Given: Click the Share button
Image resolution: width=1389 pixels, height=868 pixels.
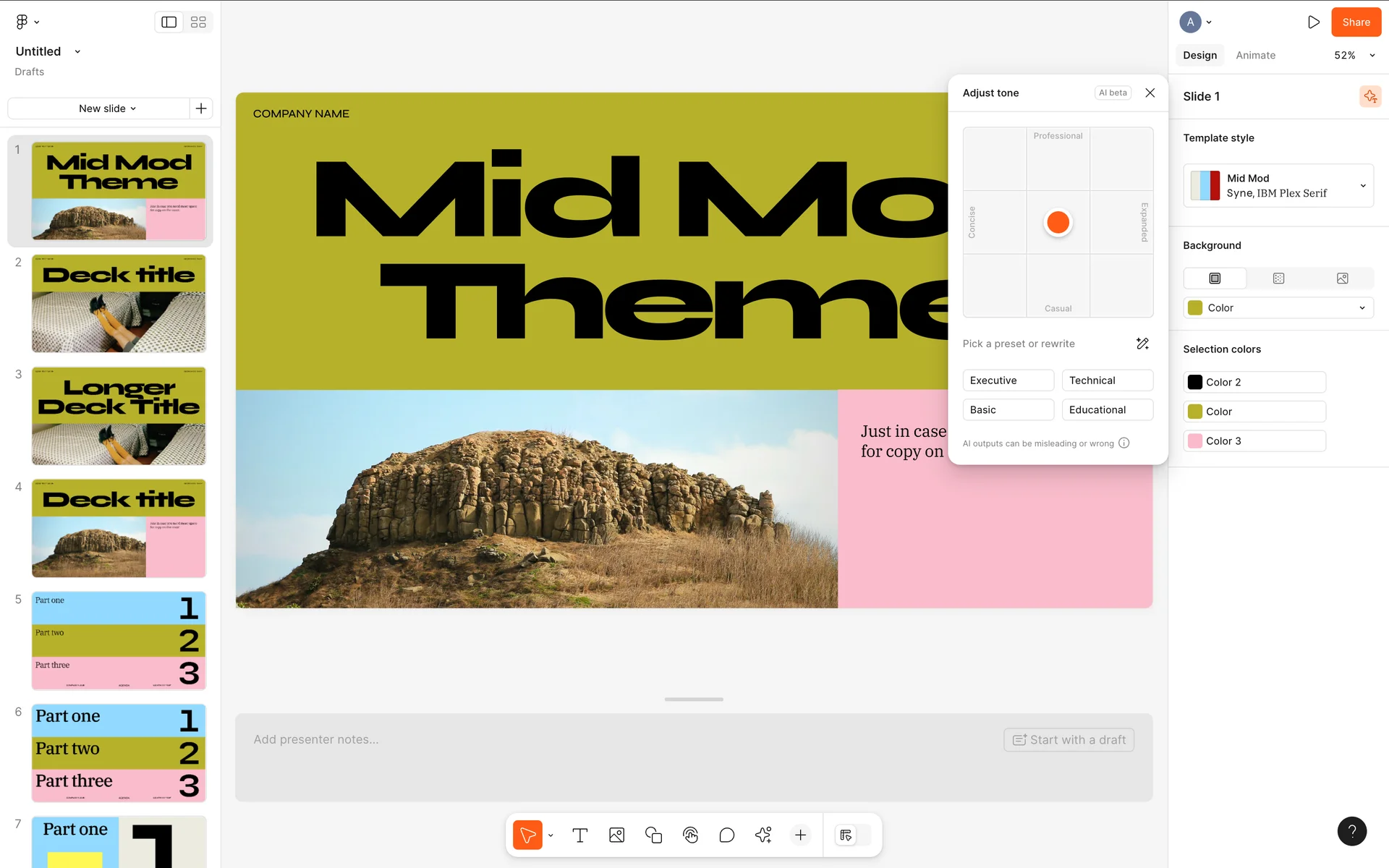Looking at the screenshot, I should 1356,22.
